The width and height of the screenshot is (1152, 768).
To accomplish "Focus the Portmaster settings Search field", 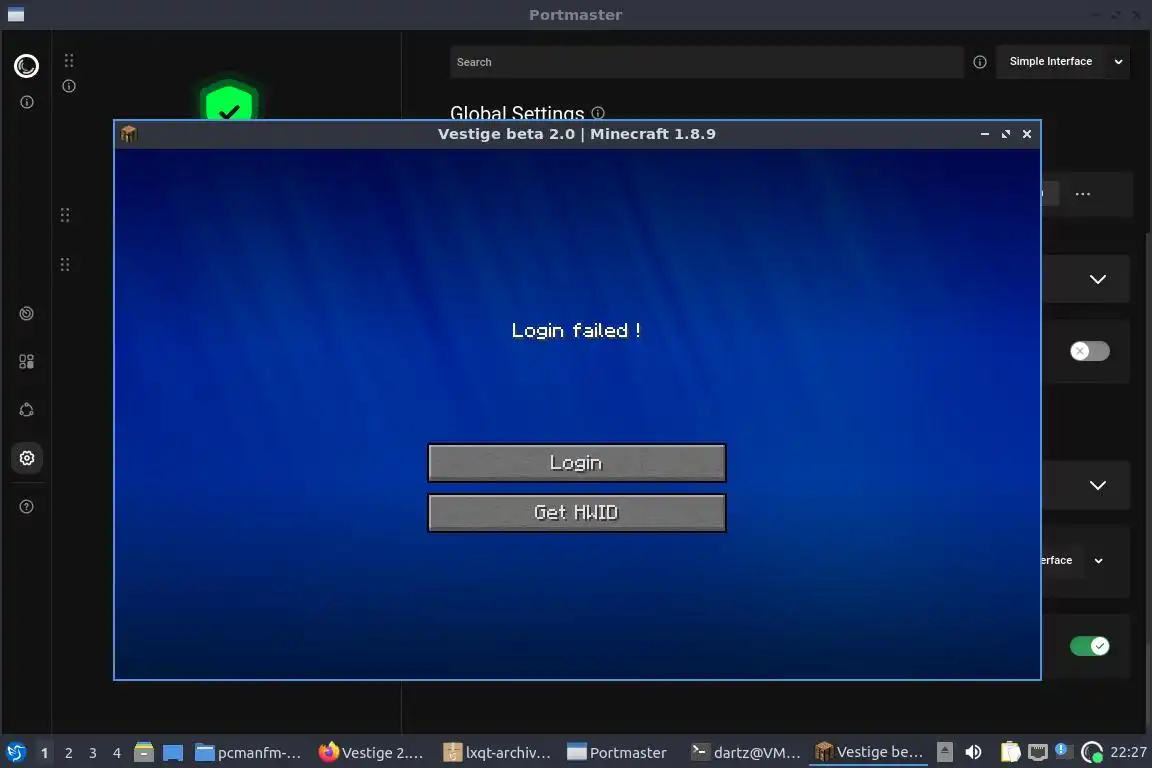I will [706, 62].
